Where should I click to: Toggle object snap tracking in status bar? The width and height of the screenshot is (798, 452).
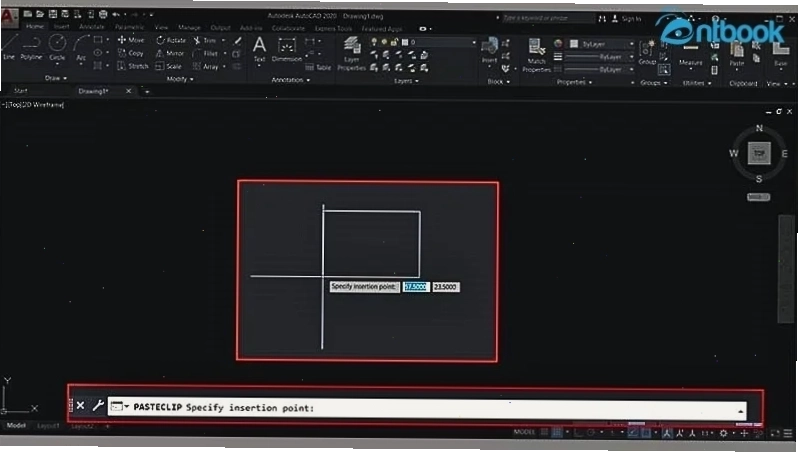coord(633,433)
